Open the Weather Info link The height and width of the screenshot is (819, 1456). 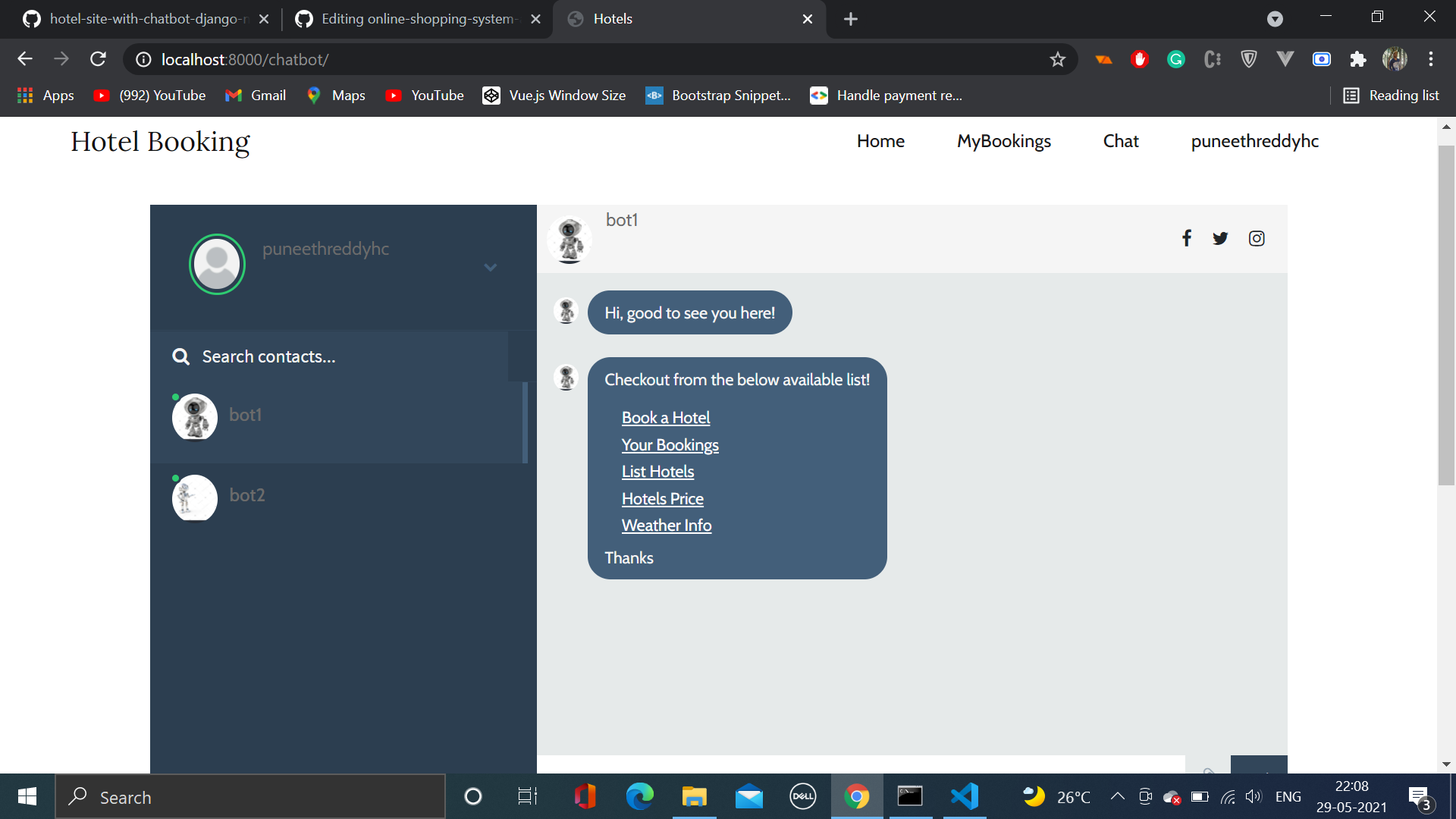[667, 526]
